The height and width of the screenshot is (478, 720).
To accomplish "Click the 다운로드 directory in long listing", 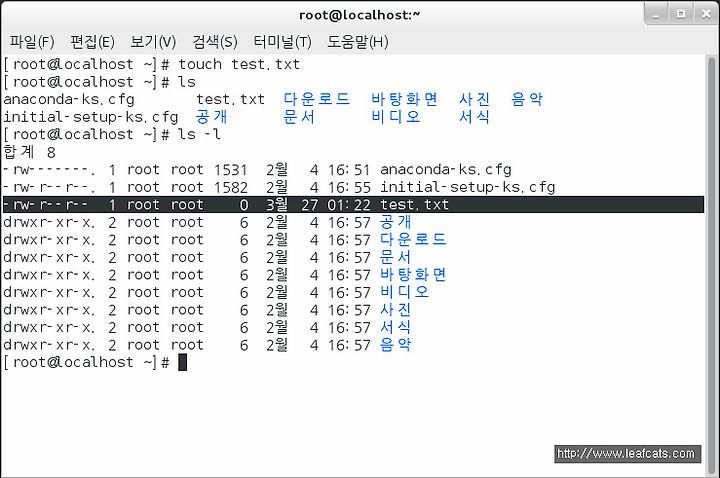I will 413,240.
